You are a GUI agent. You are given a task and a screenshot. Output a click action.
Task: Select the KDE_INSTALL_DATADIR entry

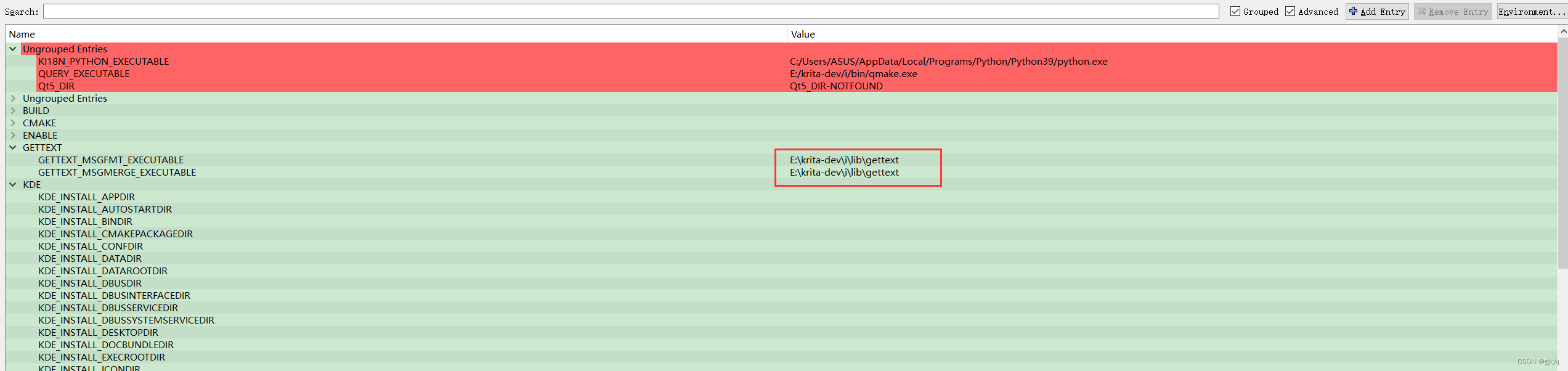(x=90, y=258)
